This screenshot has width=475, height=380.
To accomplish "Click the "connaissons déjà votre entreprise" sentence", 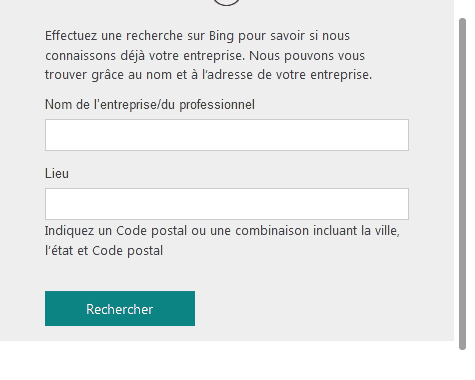I will [145, 55].
